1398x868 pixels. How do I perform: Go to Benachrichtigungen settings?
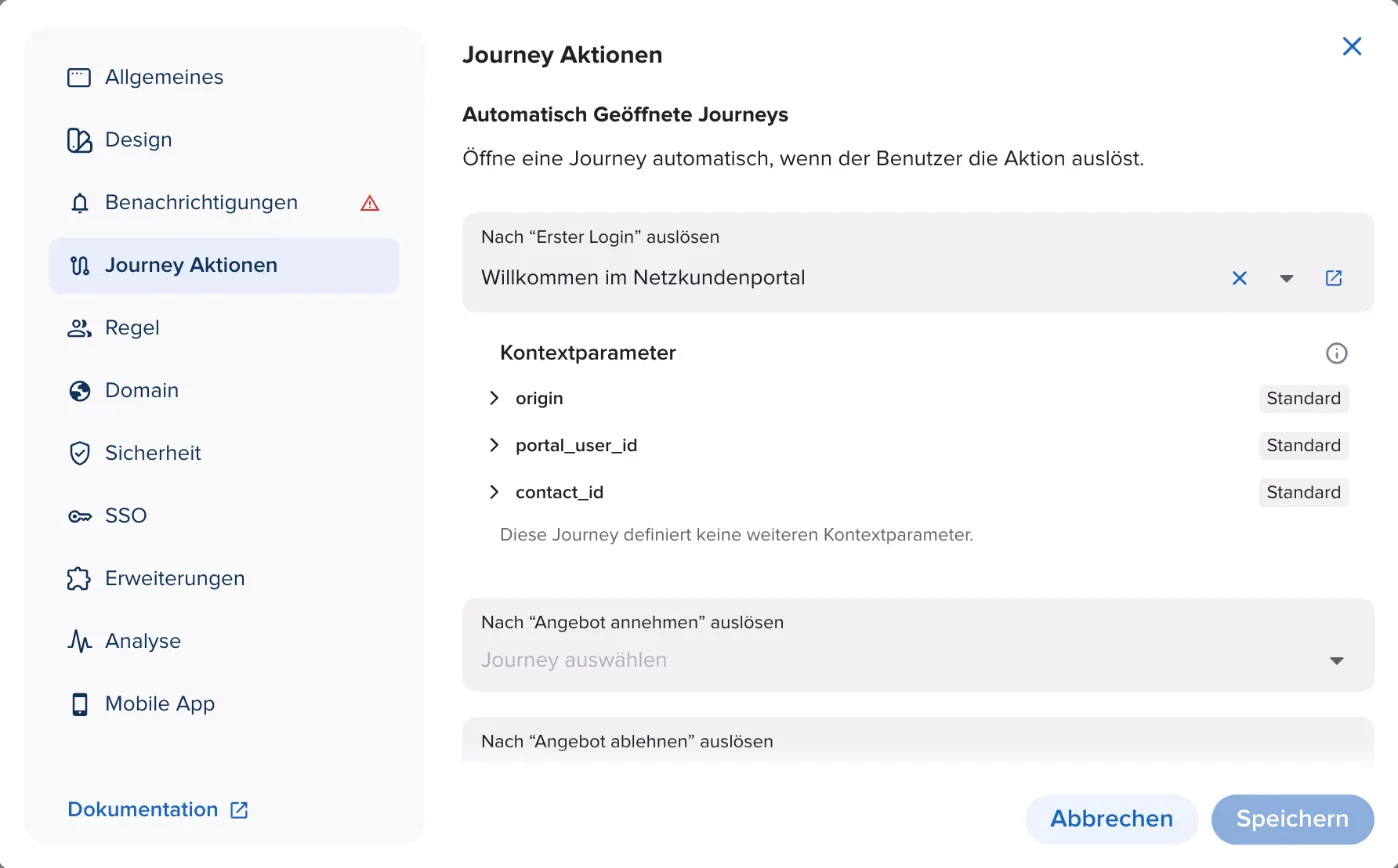tap(224, 203)
